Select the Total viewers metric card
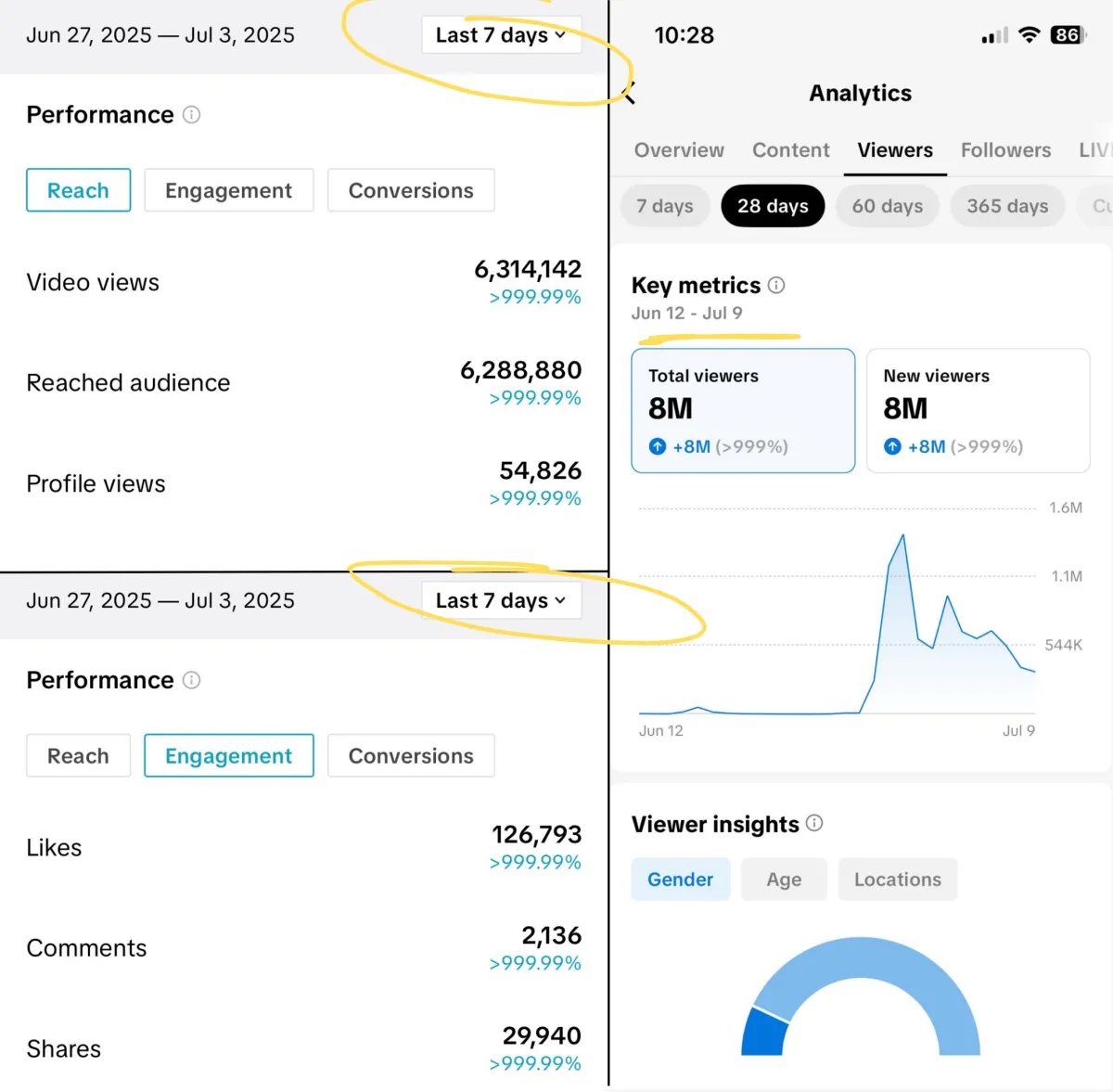 click(743, 411)
